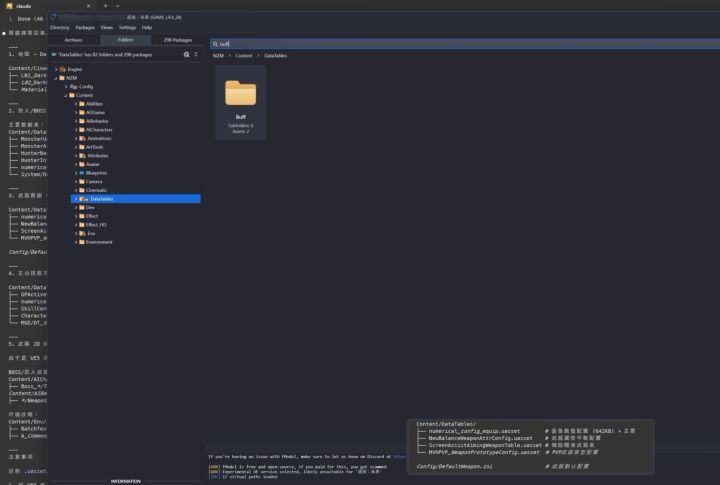This screenshot has height=485, width=720.
Task: Click the claude tab app icon
Action: tap(9, 6)
